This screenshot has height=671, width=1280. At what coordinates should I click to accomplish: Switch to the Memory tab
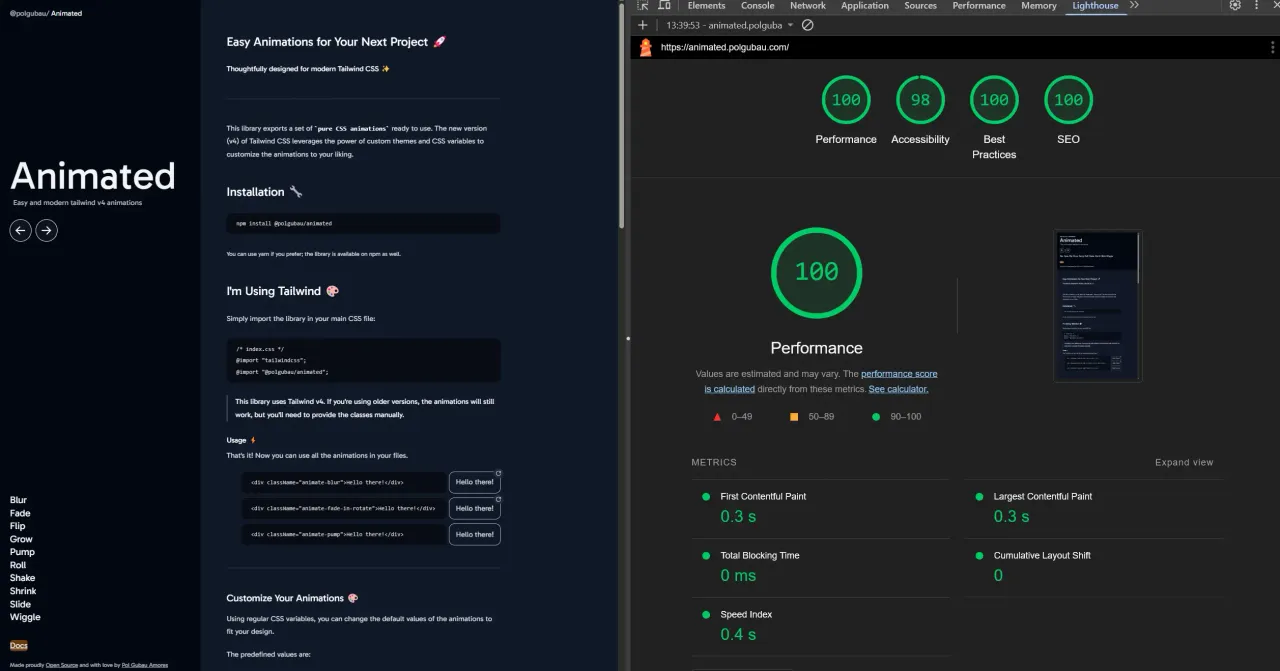point(1038,6)
